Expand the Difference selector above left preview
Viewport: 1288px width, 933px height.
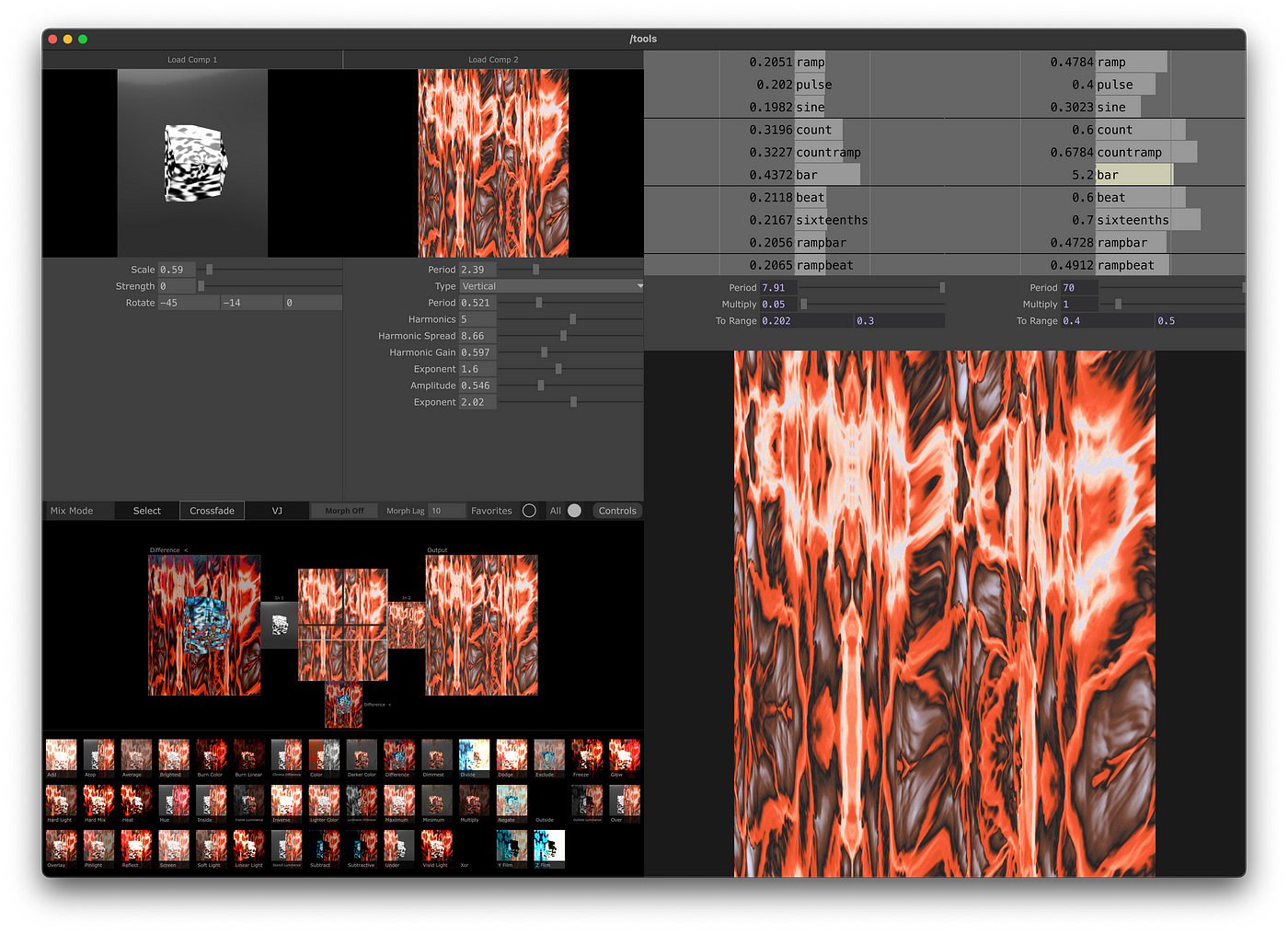click(168, 550)
